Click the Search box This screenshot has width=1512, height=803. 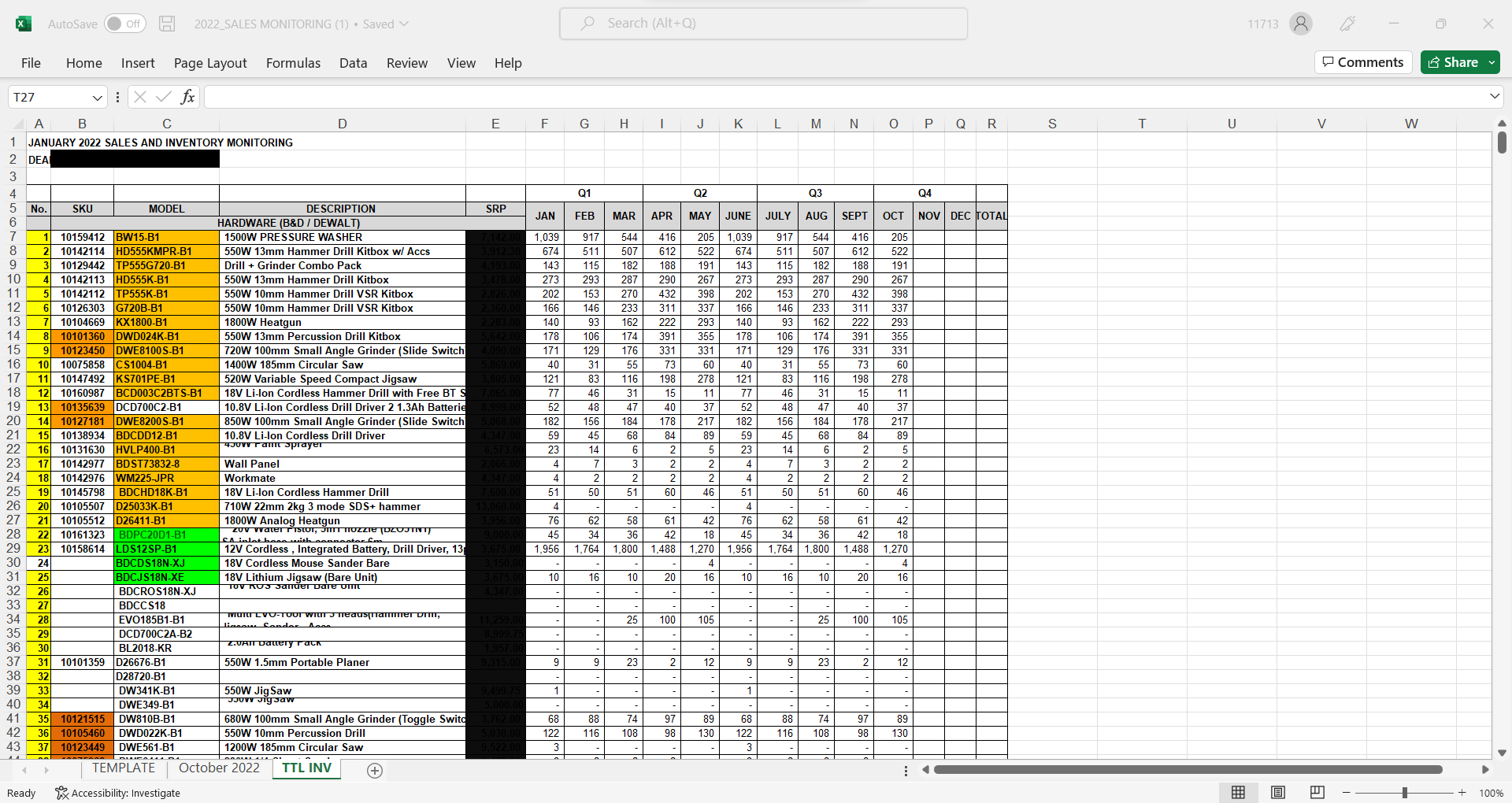[763, 24]
